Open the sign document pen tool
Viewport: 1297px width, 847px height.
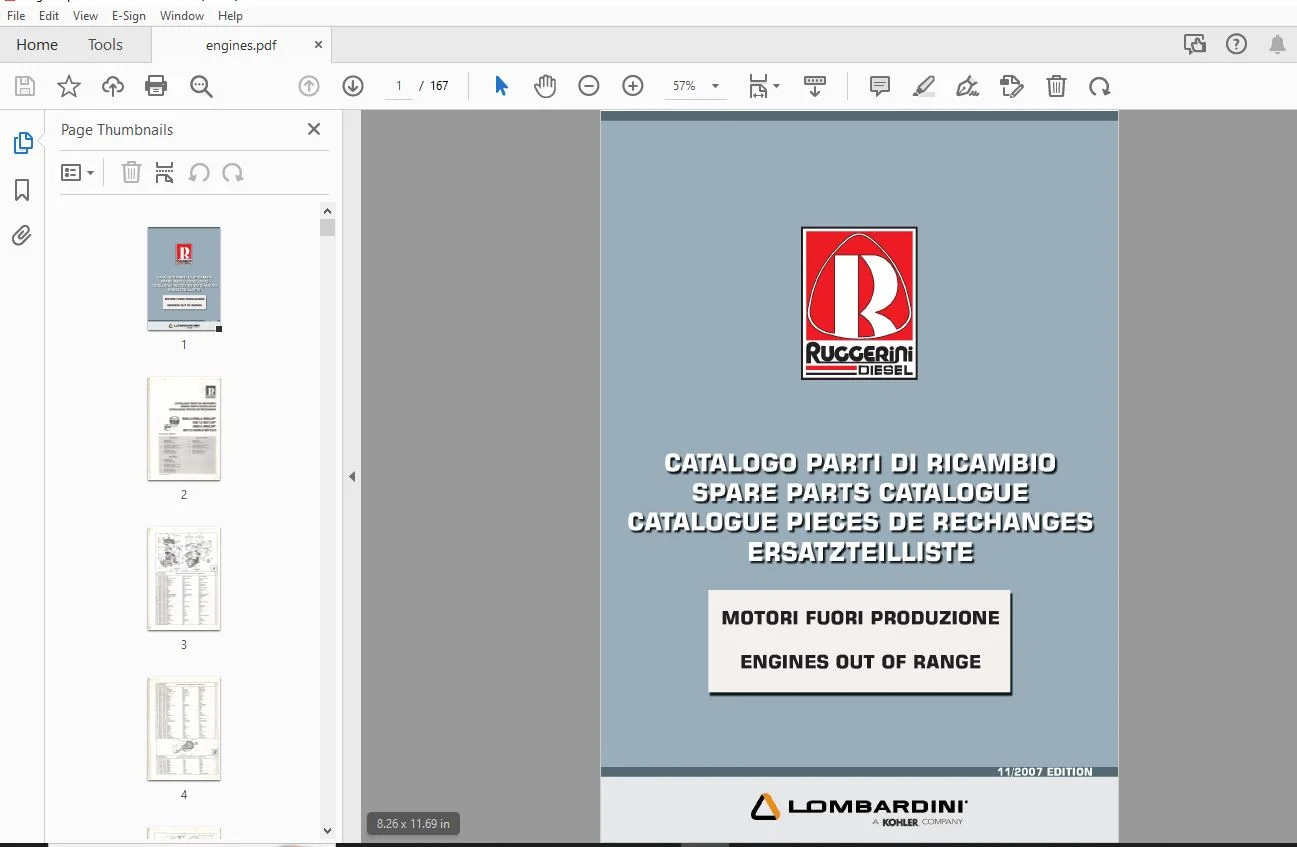(x=967, y=86)
